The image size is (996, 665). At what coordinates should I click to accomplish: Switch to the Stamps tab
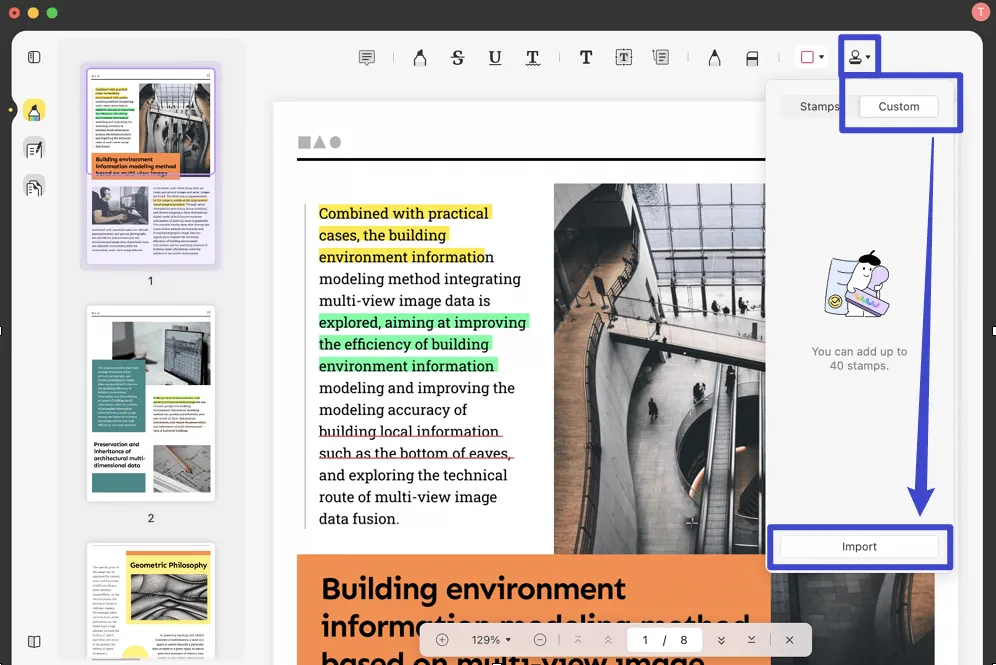tap(819, 107)
